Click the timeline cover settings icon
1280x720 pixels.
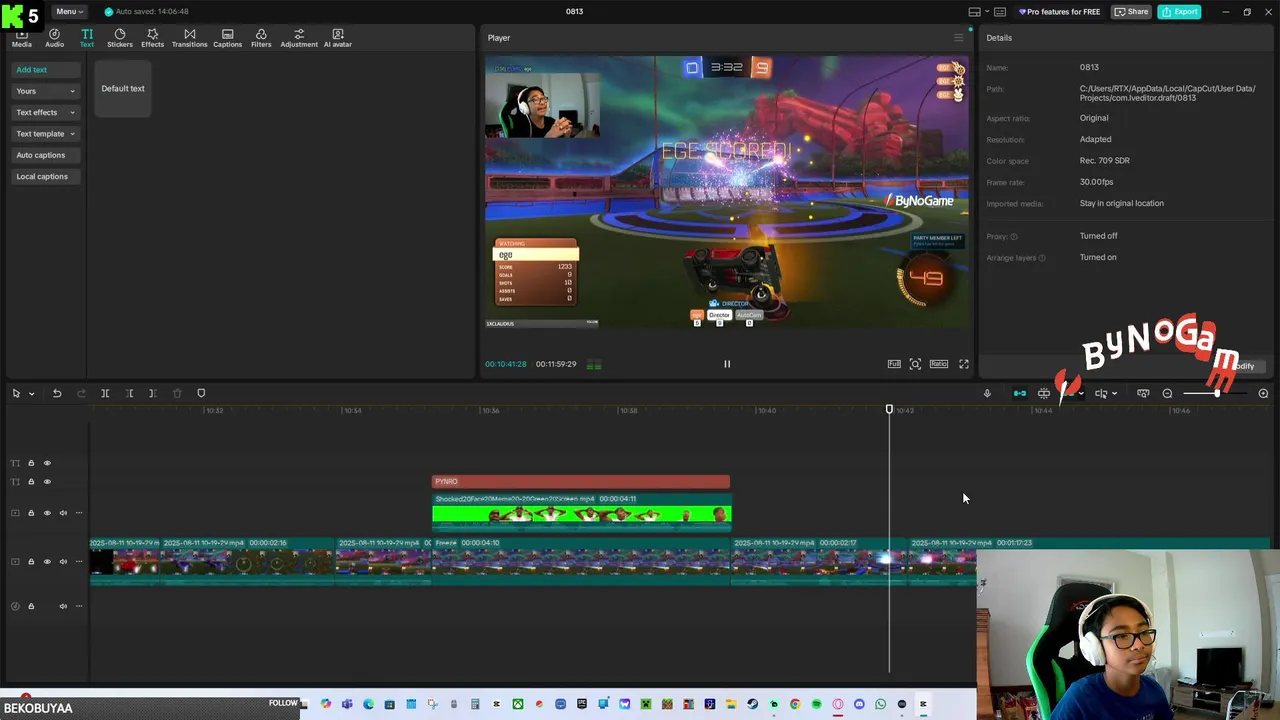point(1143,393)
